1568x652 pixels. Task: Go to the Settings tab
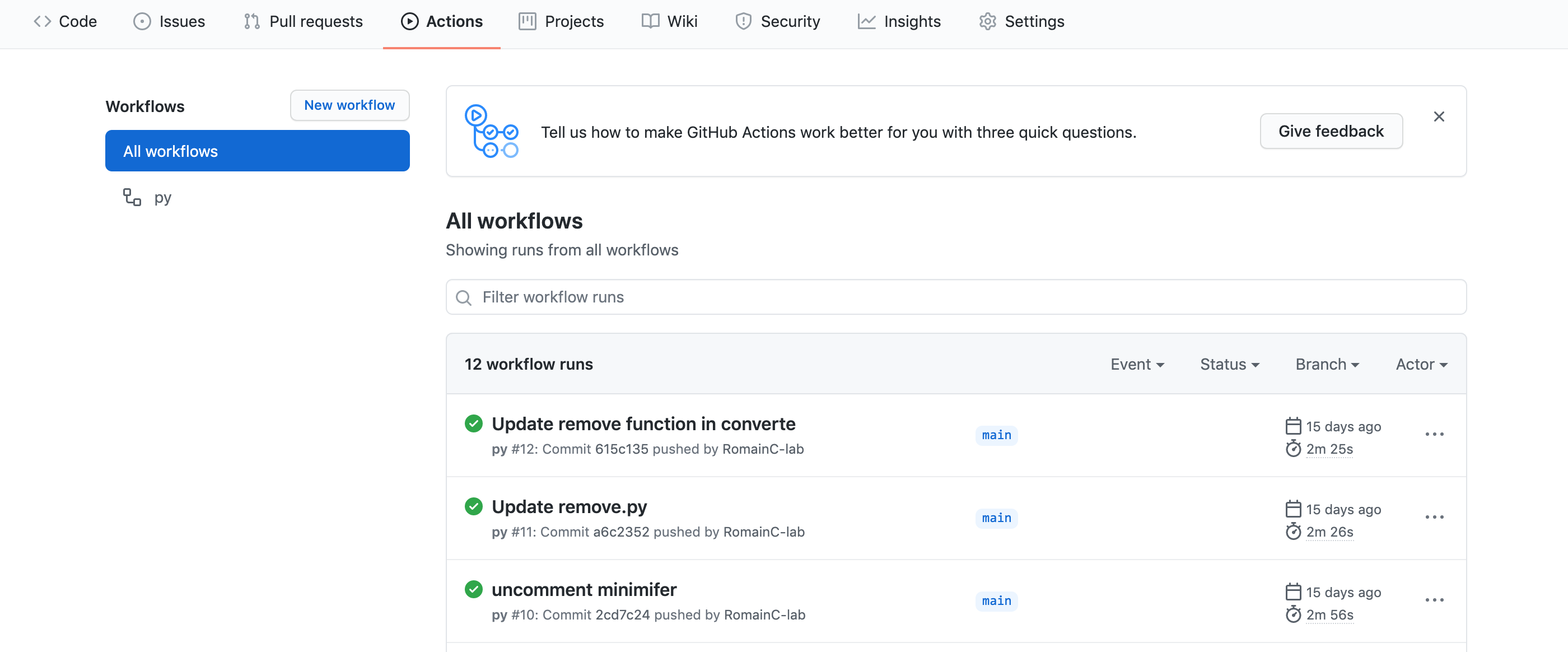[1021, 21]
